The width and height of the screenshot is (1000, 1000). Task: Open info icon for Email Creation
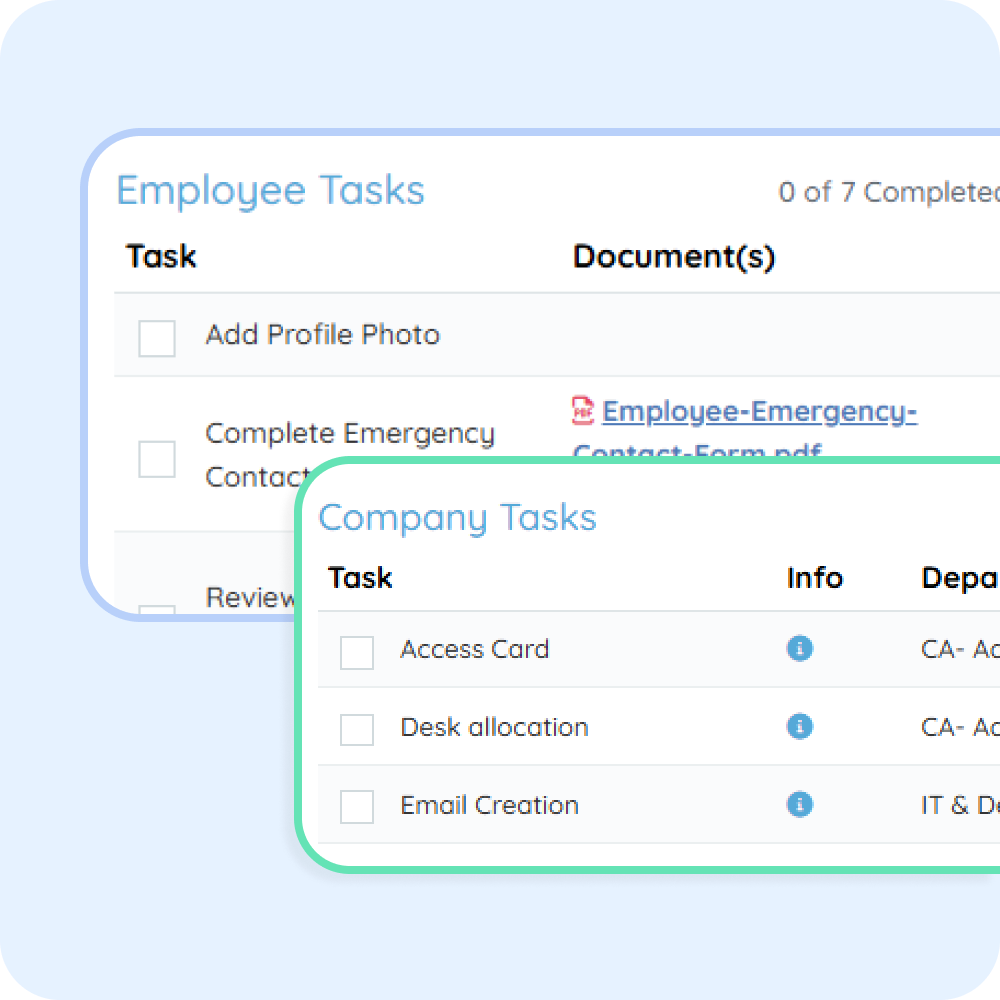pos(799,804)
